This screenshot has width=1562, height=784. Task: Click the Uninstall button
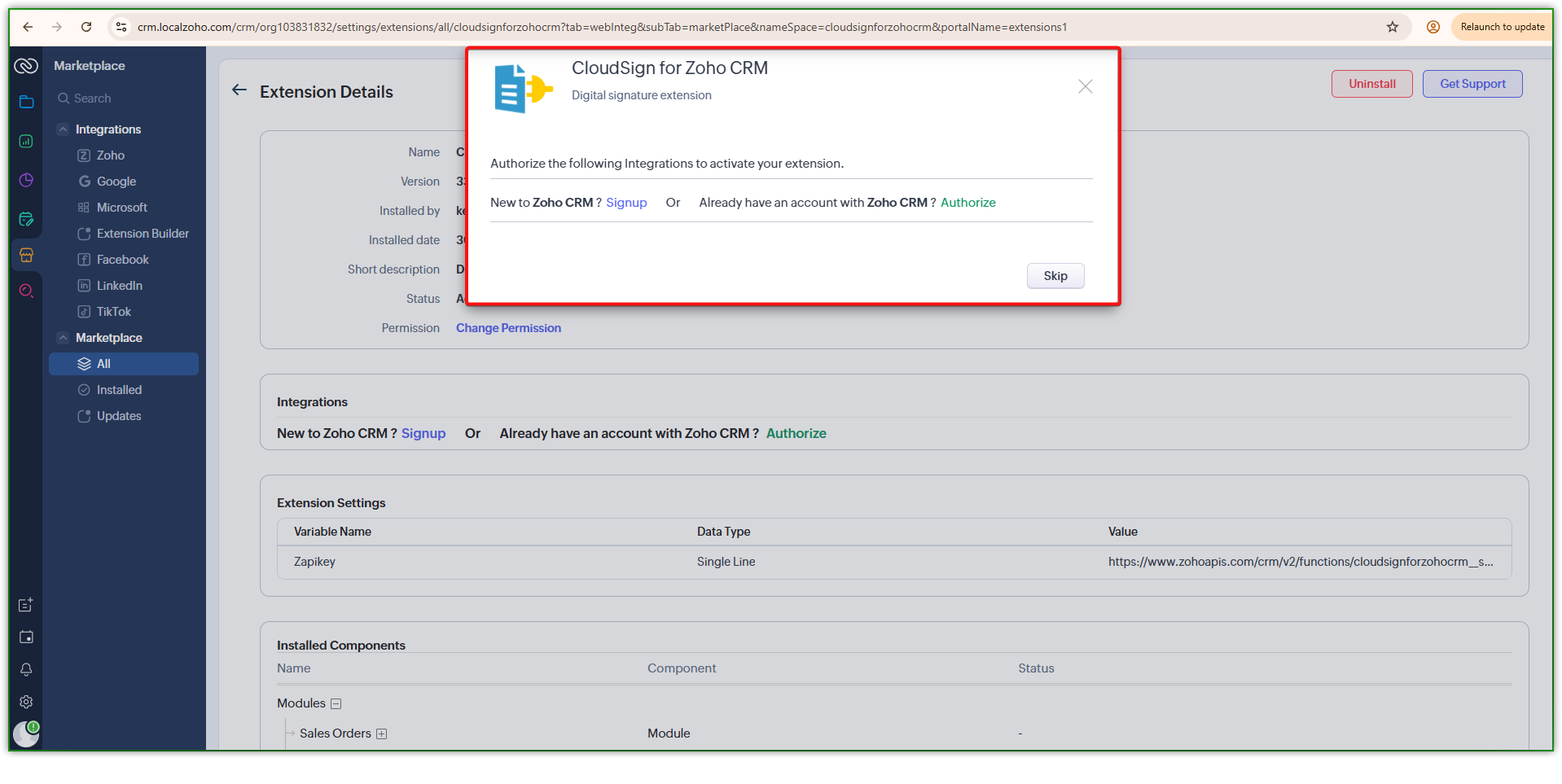[x=1371, y=84]
